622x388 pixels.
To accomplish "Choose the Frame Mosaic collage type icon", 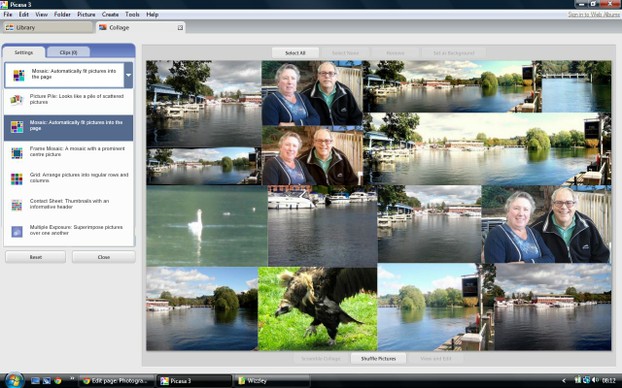I will click(x=17, y=153).
